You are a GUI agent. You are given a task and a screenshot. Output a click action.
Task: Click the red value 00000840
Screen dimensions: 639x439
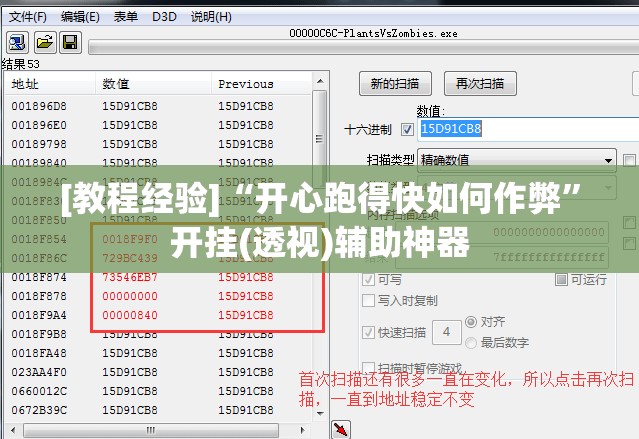pyautogui.click(x=130, y=315)
